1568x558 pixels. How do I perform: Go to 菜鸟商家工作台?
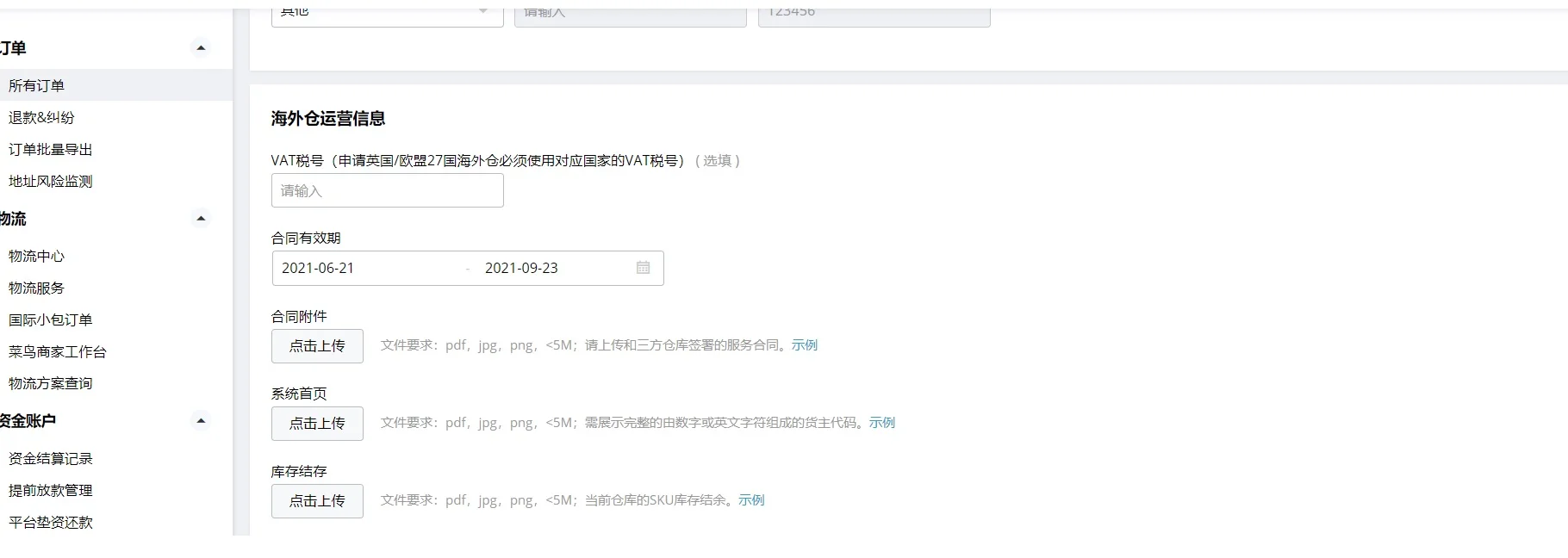tap(58, 351)
